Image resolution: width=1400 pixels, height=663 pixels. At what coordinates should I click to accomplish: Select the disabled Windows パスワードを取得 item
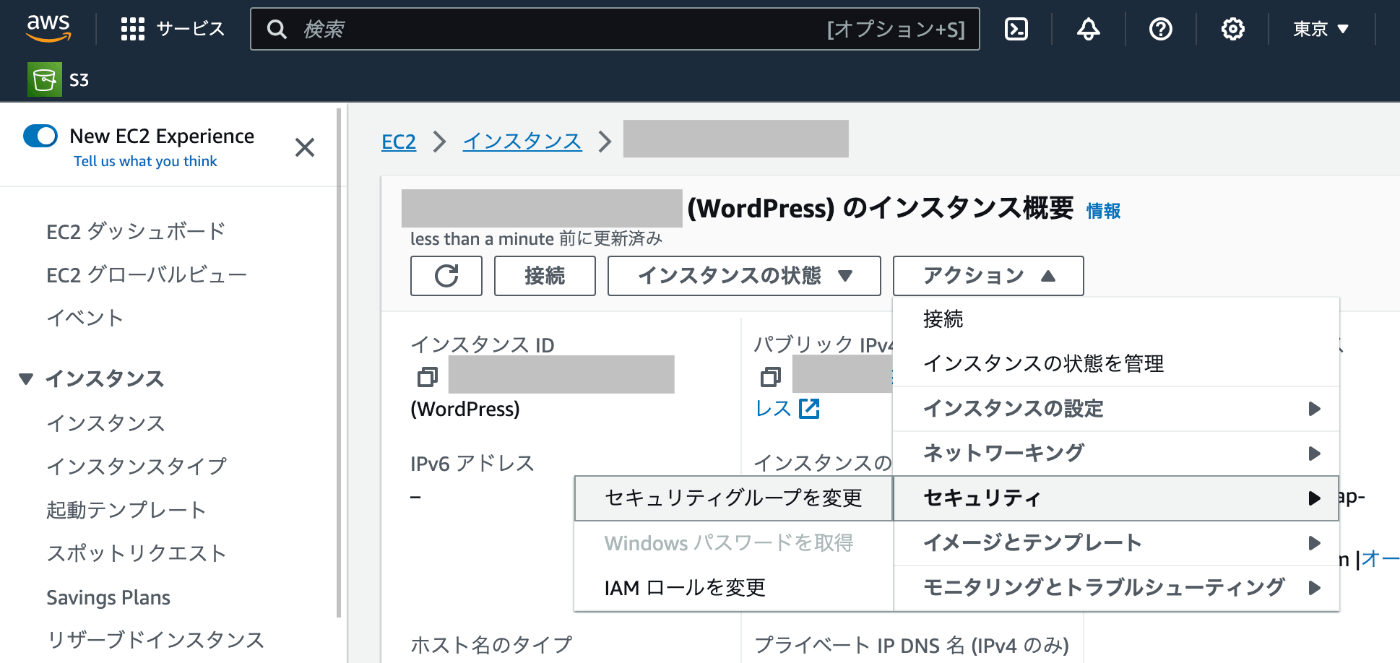coord(734,543)
